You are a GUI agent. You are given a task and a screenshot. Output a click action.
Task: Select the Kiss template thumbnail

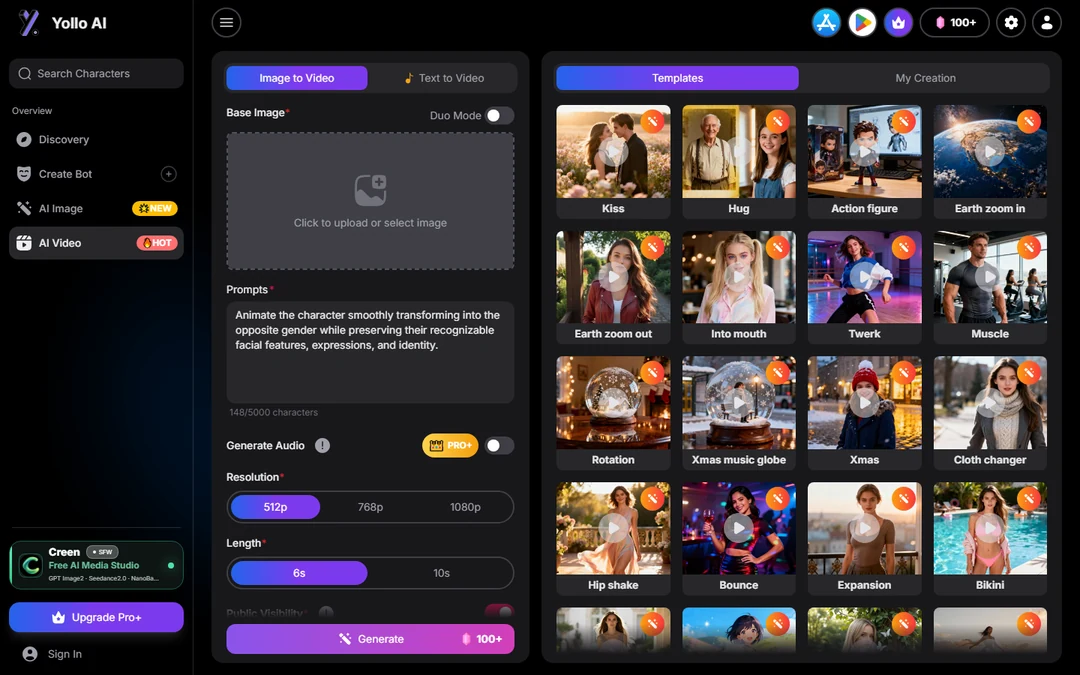point(613,152)
